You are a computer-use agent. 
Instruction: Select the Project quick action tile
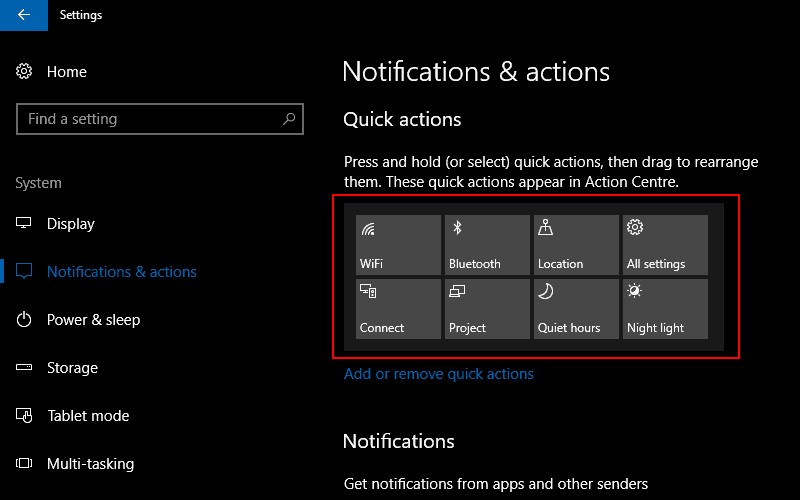coord(487,309)
